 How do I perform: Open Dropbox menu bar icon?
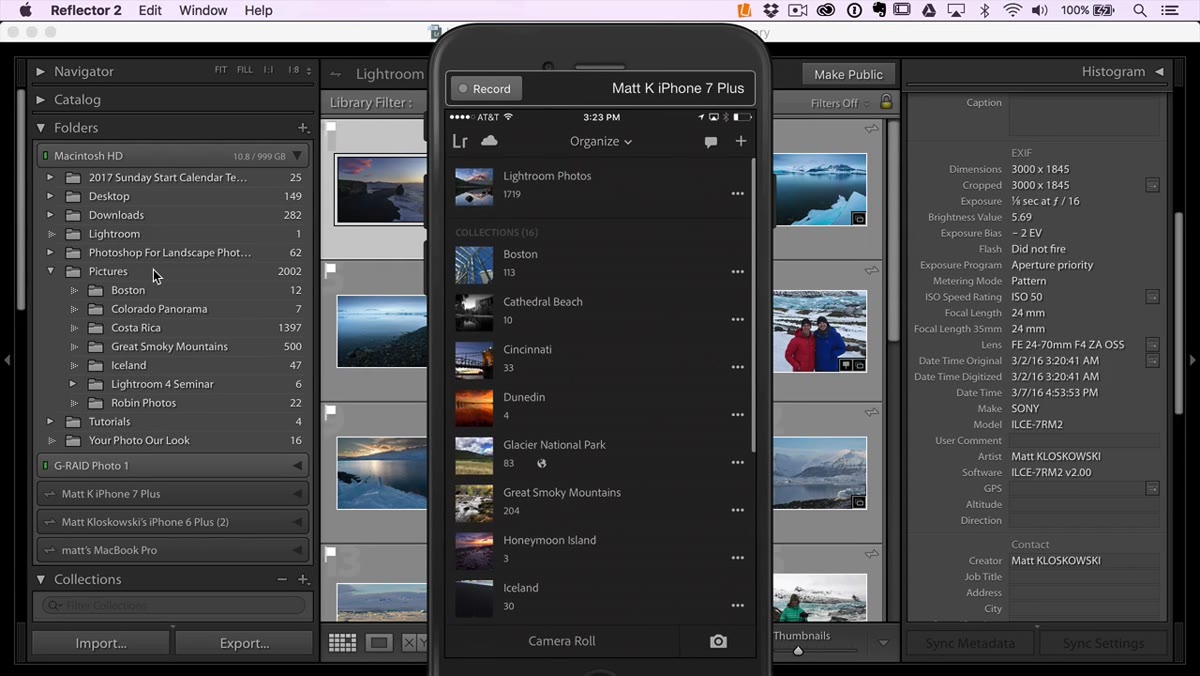pos(771,10)
